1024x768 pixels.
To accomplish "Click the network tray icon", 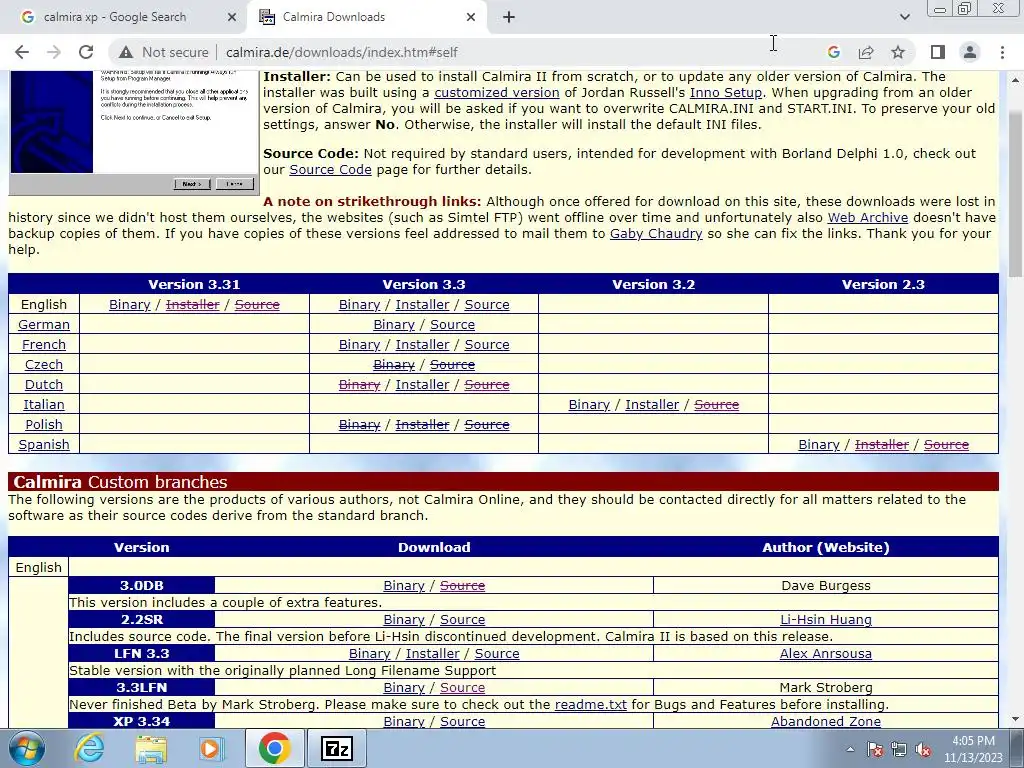I will pyautogui.click(x=899, y=750).
